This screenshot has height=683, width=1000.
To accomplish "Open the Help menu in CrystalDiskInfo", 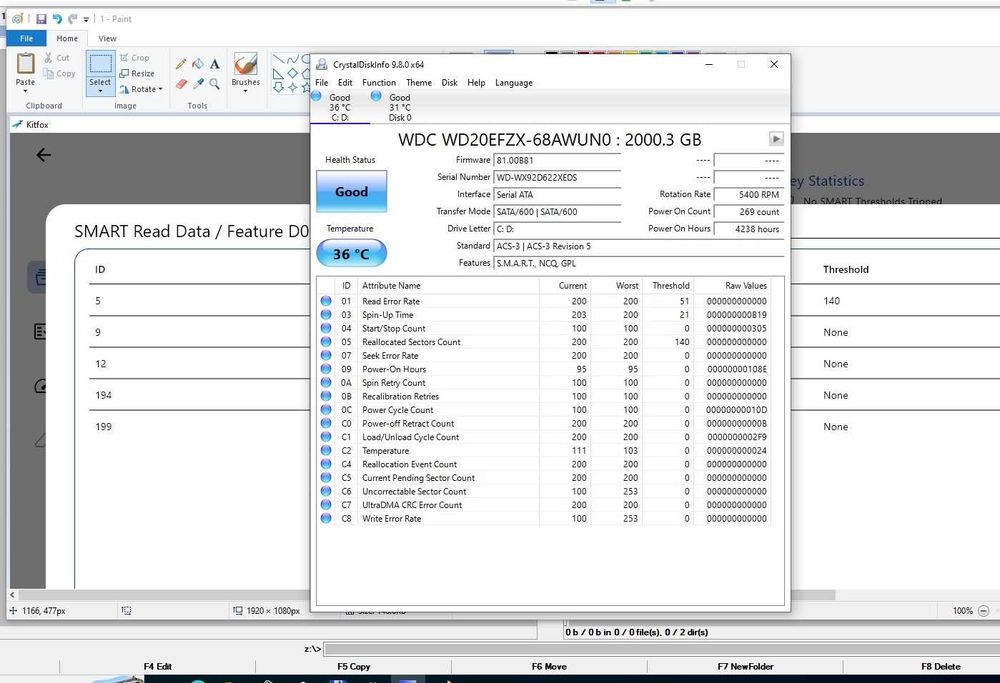I will click(476, 83).
